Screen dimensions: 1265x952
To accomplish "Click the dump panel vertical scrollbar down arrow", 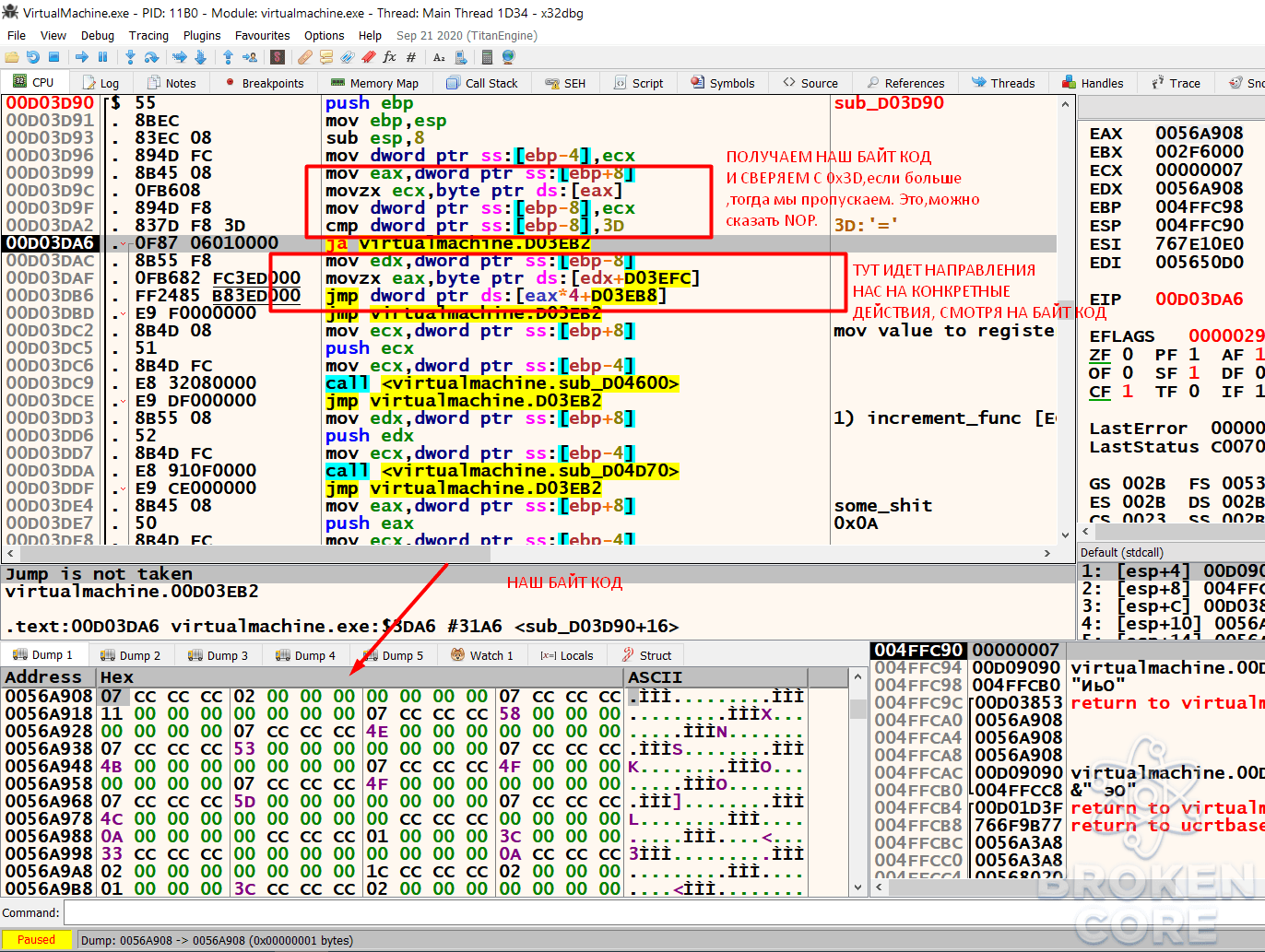I will (857, 887).
